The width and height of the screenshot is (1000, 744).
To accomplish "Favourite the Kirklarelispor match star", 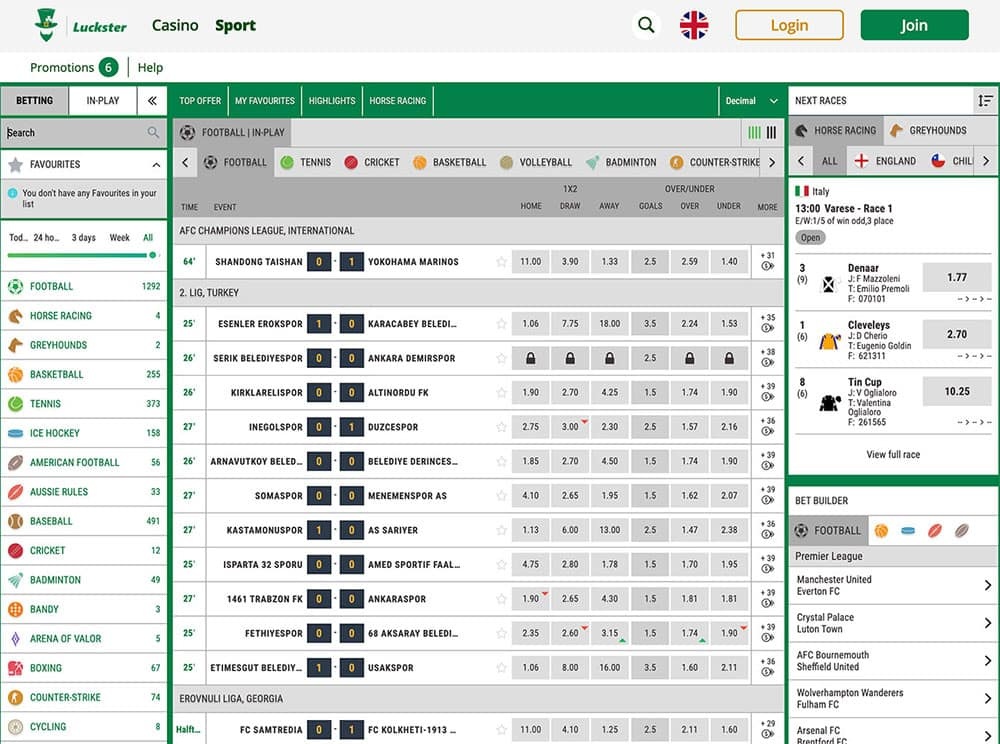I will tap(501, 393).
